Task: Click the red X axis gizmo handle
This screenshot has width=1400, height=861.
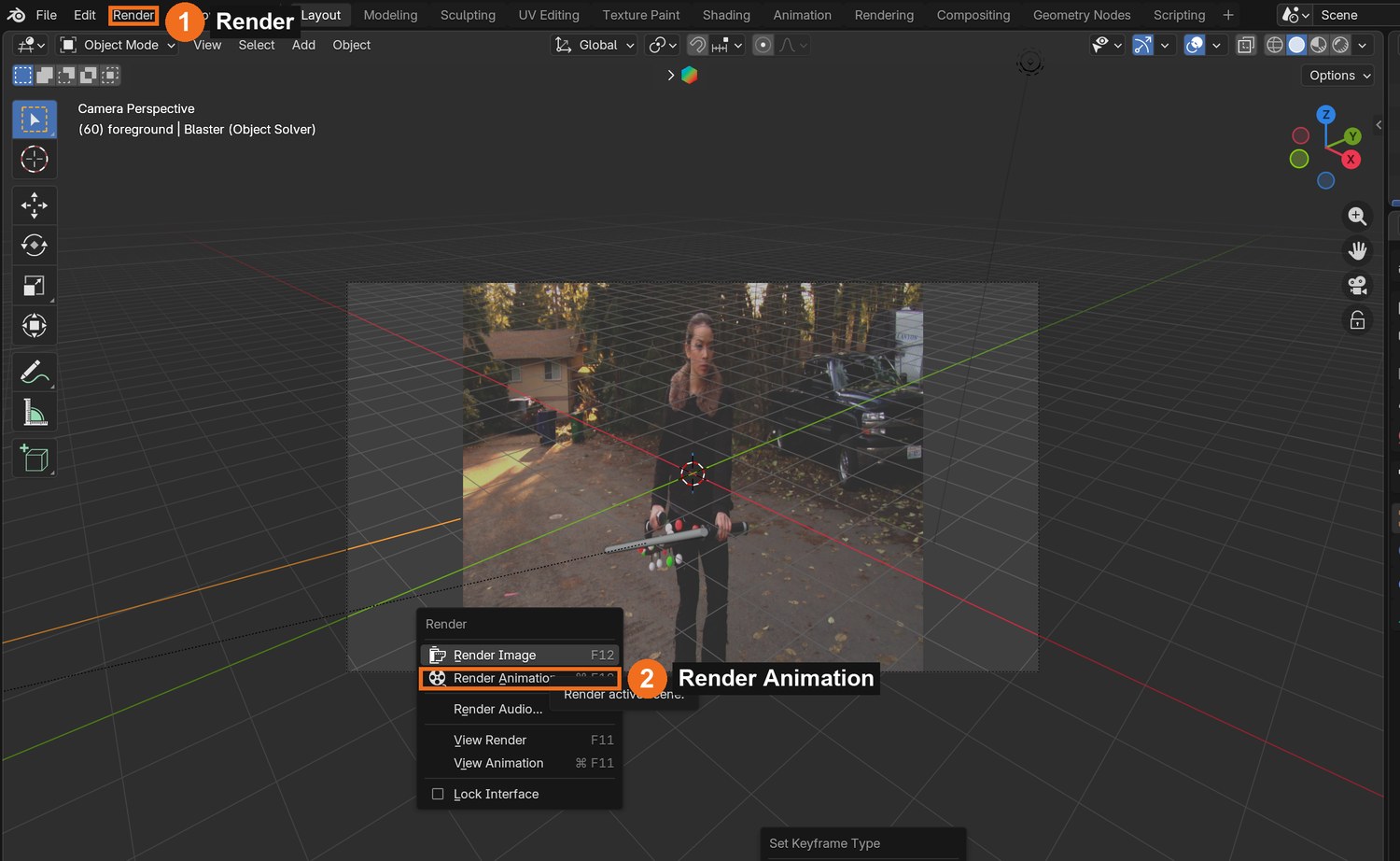Action: (x=1351, y=160)
